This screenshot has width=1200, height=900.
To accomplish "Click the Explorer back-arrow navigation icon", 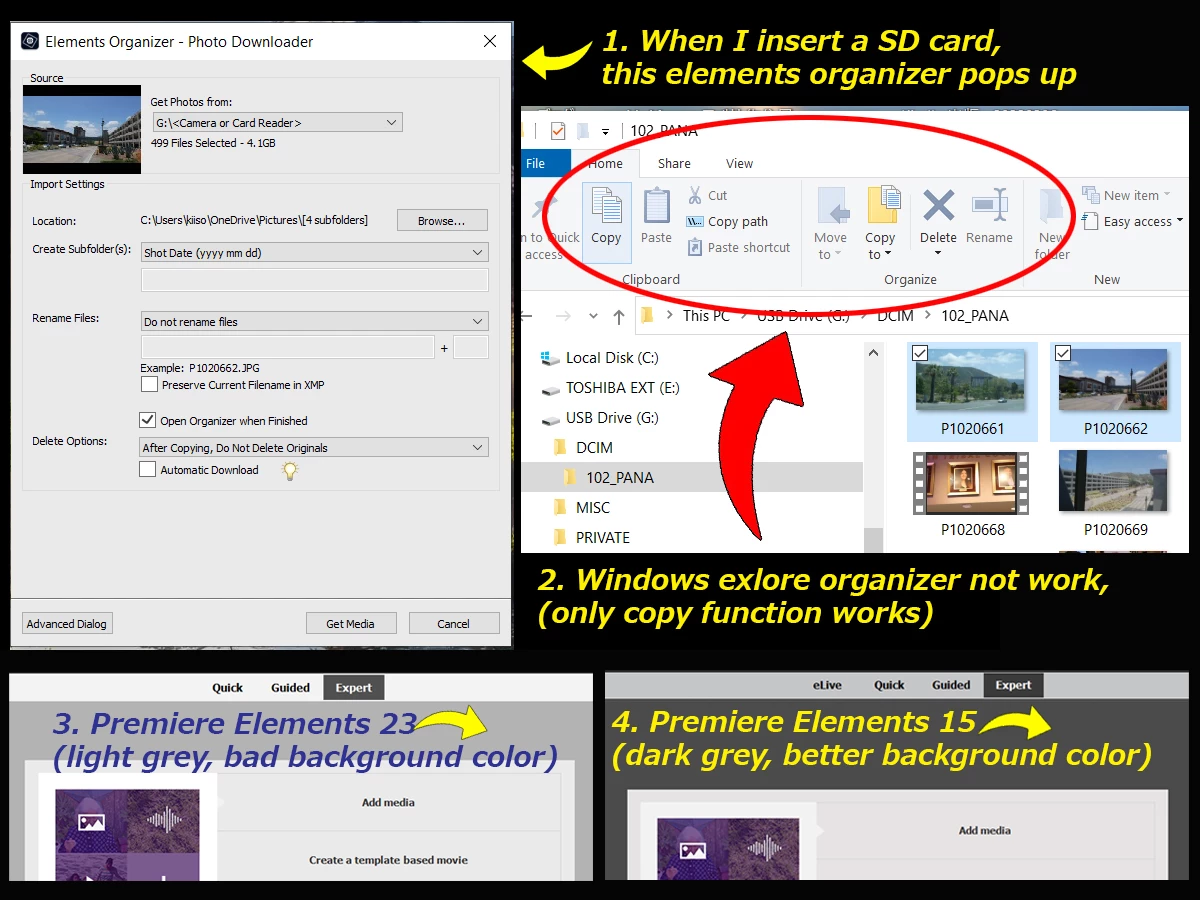I will tap(527, 316).
